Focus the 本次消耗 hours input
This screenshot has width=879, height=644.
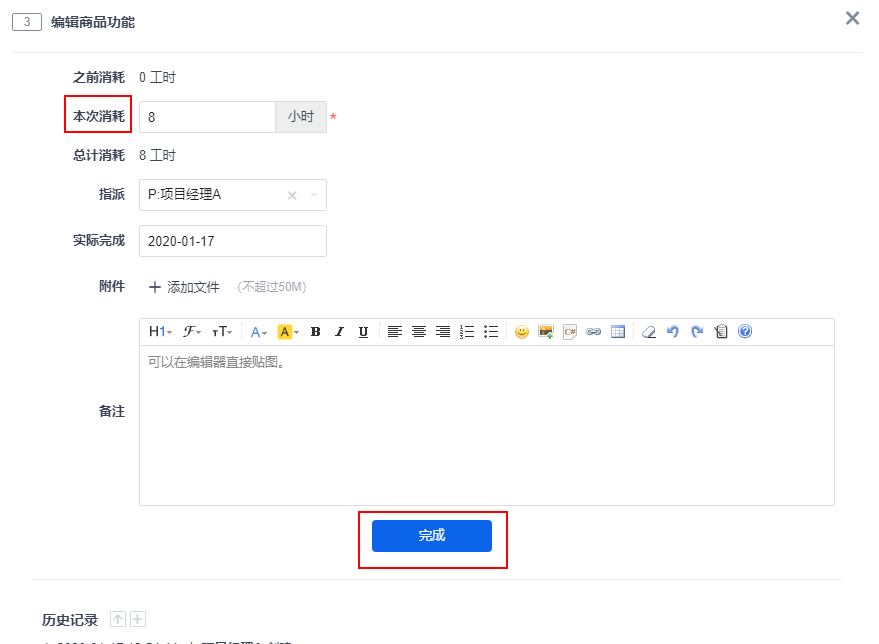pos(207,117)
